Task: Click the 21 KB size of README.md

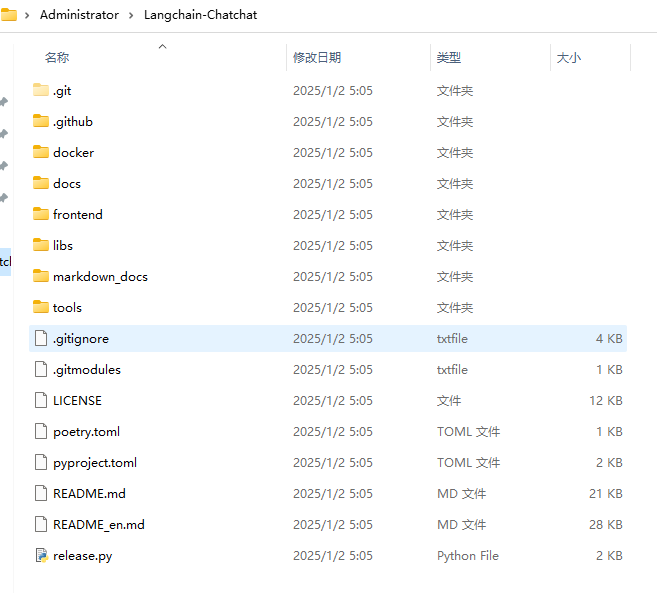Action: tap(606, 494)
